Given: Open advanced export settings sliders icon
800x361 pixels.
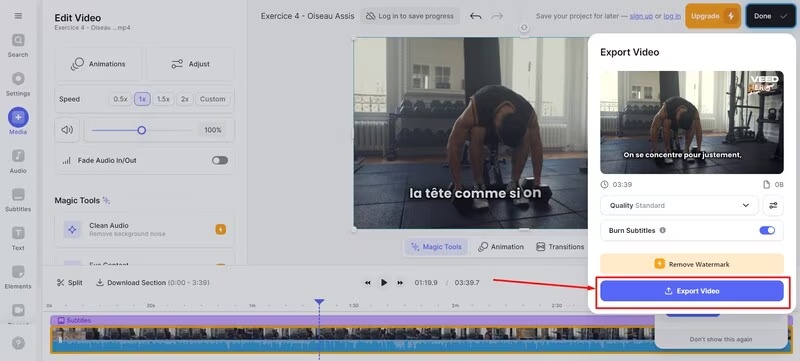Looking at the screenshot, I should coord(773,205).
